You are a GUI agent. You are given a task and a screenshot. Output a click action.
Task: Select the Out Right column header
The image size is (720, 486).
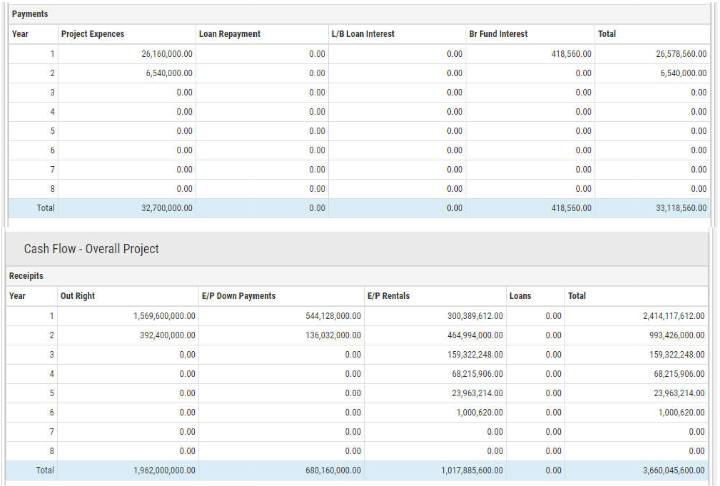[80, 296]
